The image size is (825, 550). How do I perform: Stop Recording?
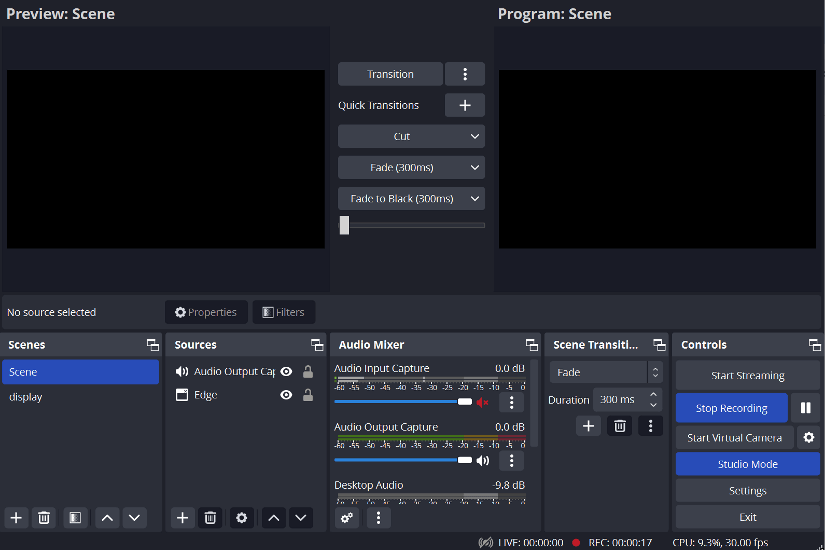[731, 408]
